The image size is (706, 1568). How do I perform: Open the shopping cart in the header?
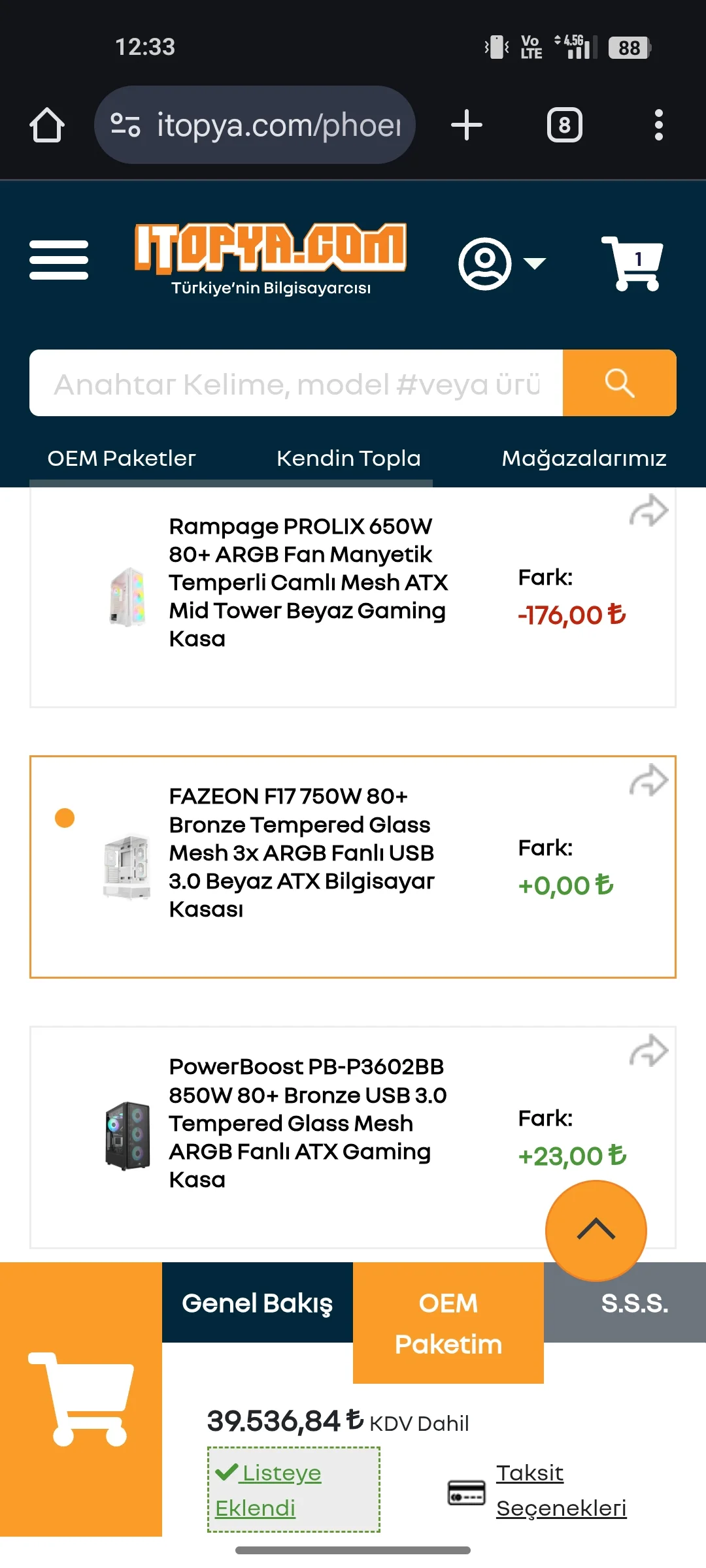[x=632, y=263]
